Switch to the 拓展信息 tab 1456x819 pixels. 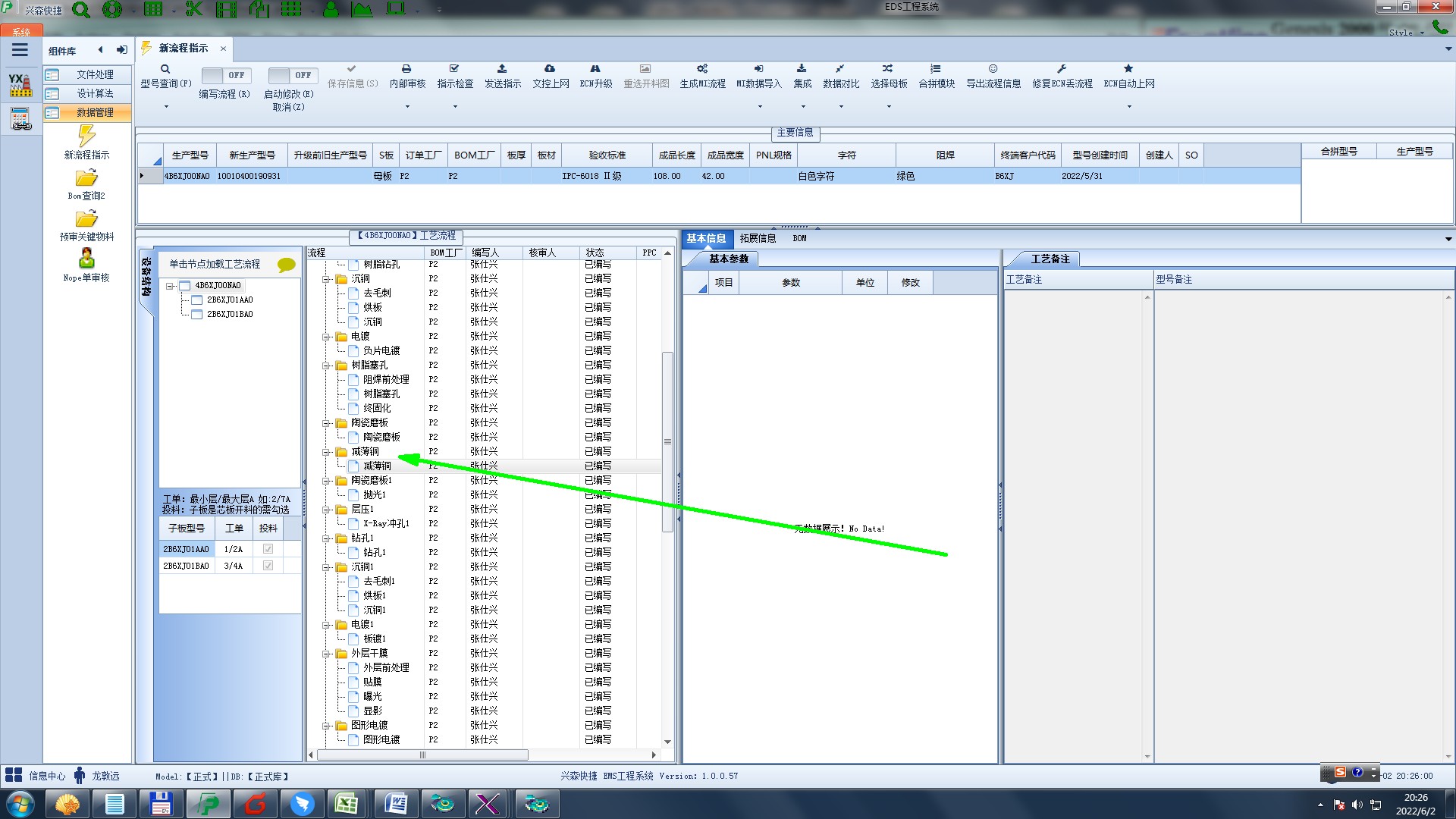758,238
